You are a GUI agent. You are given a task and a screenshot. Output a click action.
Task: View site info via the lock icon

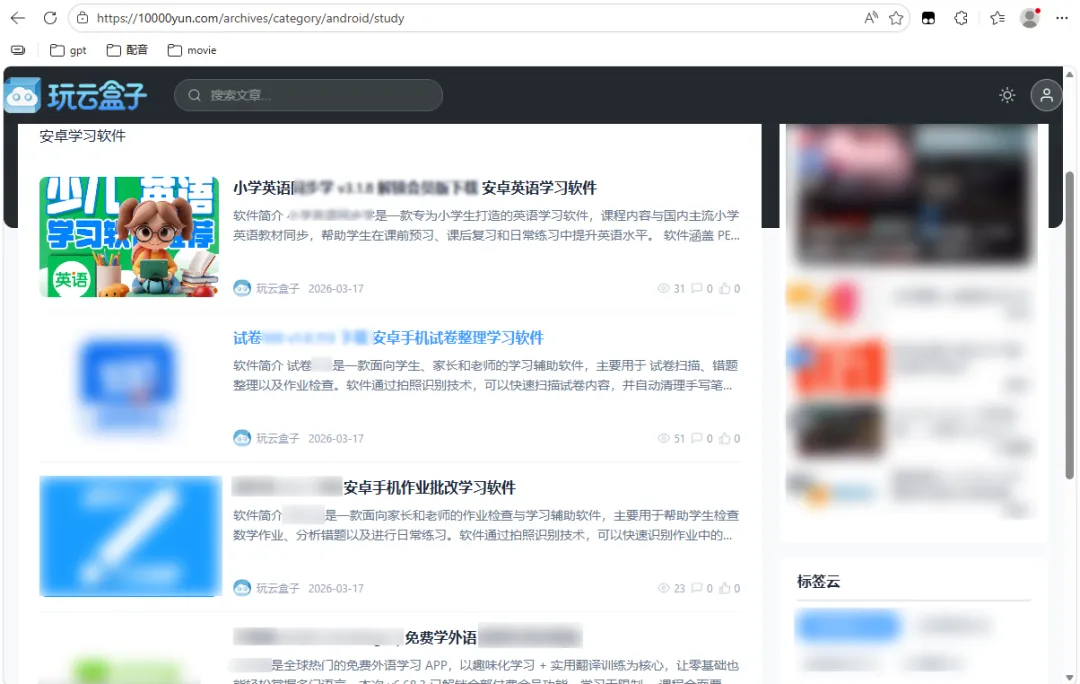(83, 19)
